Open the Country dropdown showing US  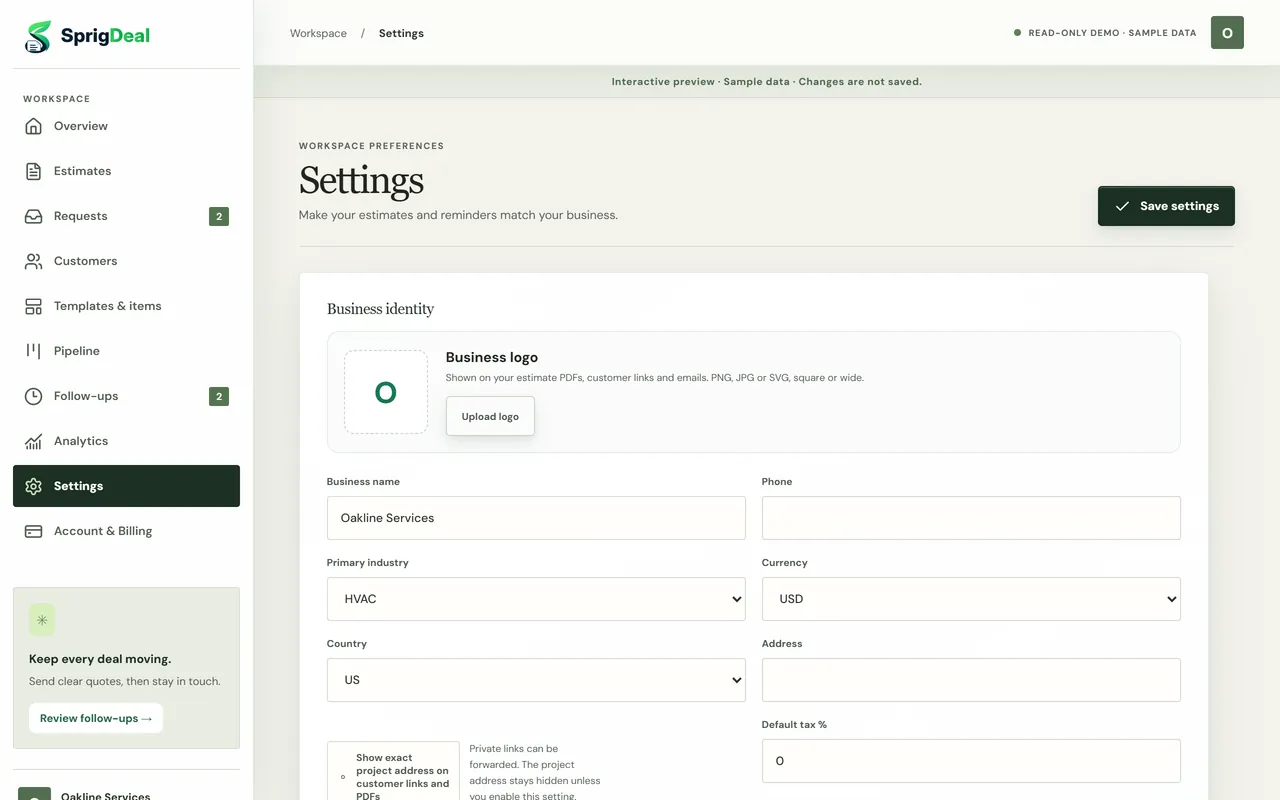point(536,680)
